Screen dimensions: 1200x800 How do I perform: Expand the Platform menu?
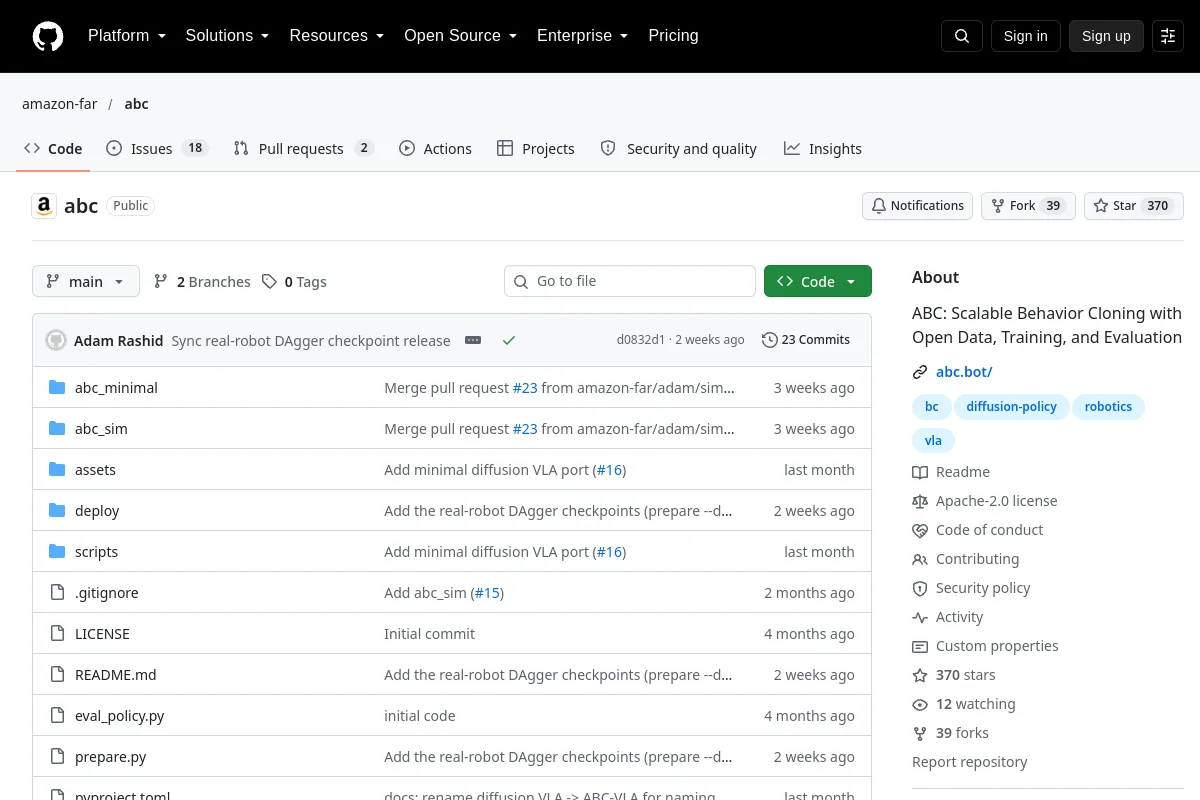click(127, 36)
